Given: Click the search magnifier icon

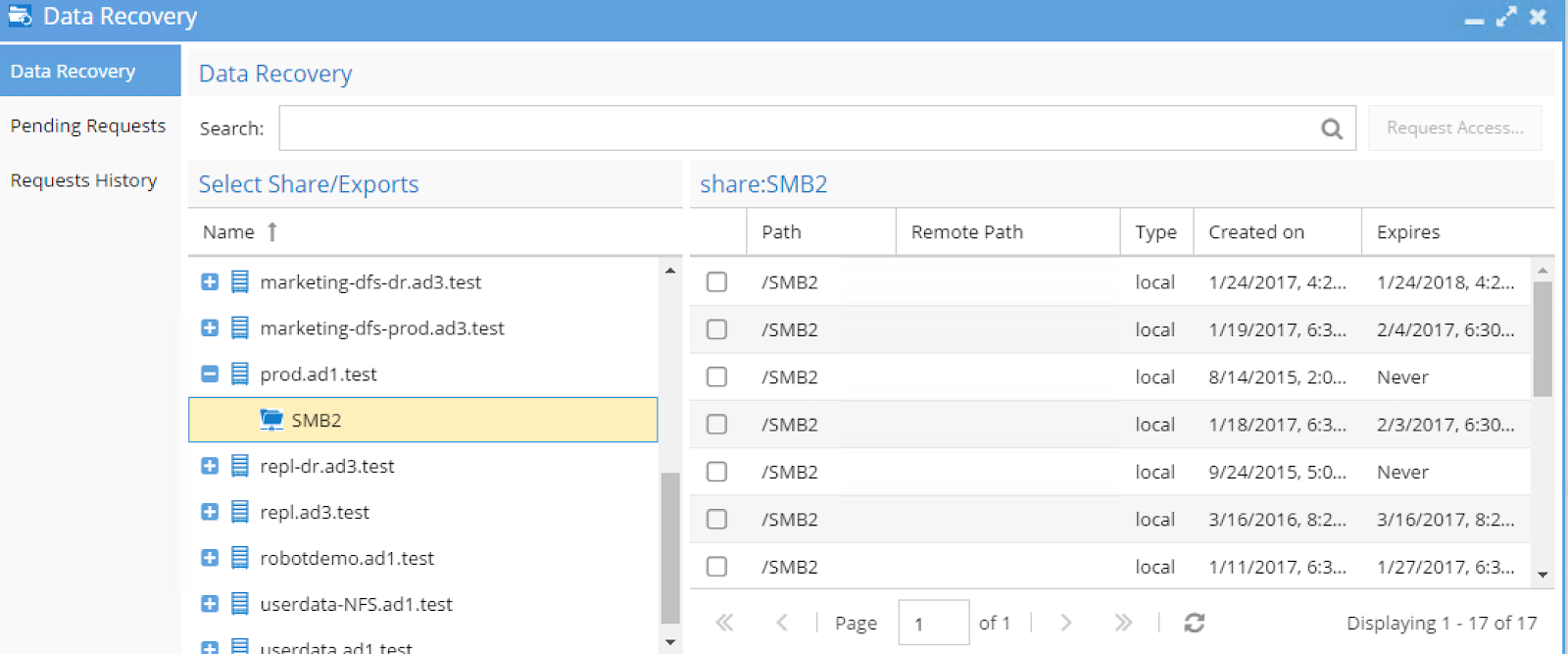Looking at the screenshot, I should (x=1331, y=128).
